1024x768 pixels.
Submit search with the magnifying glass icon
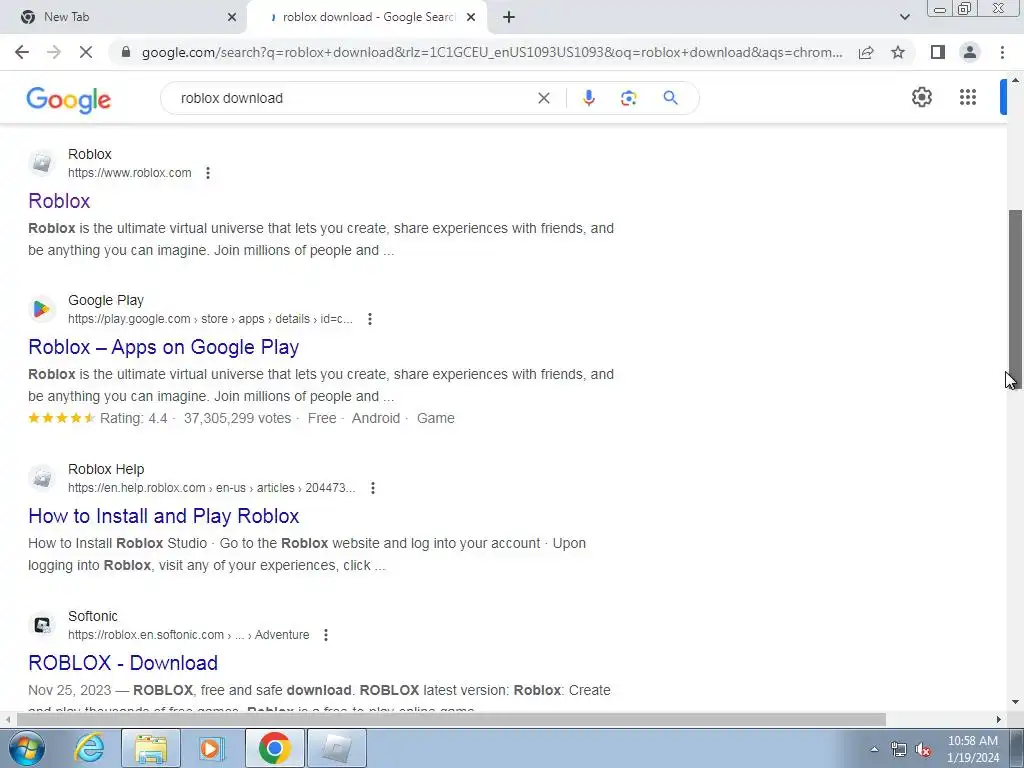pos(670,98)
